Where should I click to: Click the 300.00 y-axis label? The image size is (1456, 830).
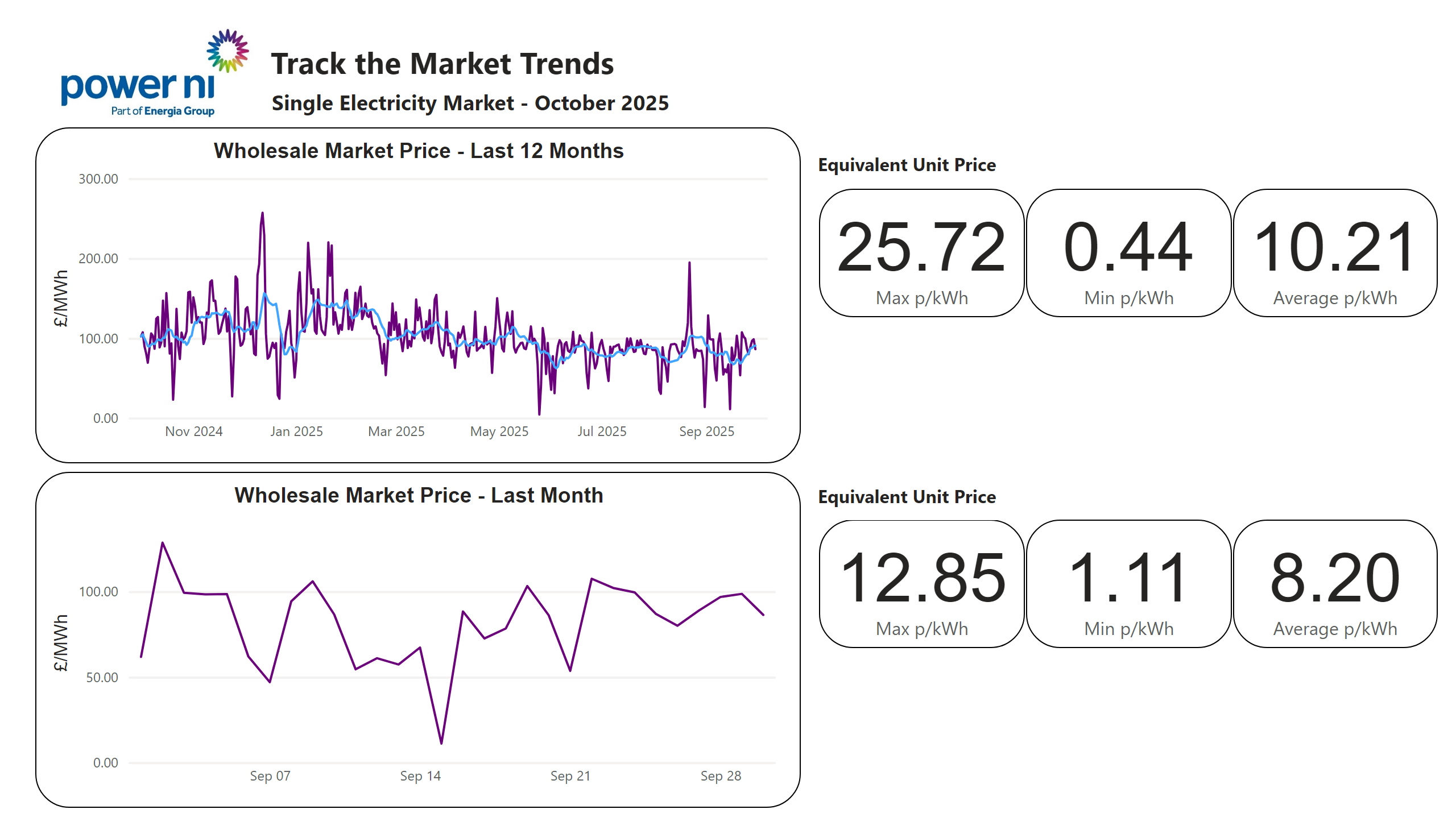click(x=98, y=179)
